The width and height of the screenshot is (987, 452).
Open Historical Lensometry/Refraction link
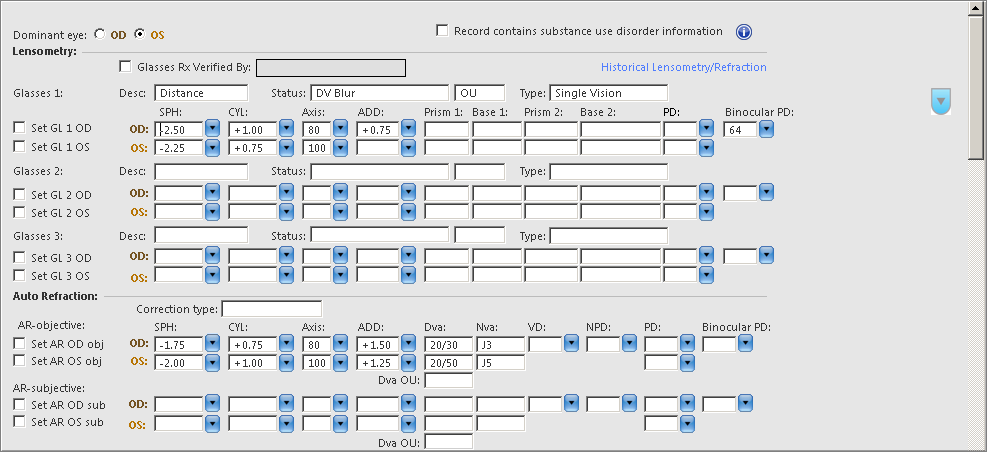684,67
